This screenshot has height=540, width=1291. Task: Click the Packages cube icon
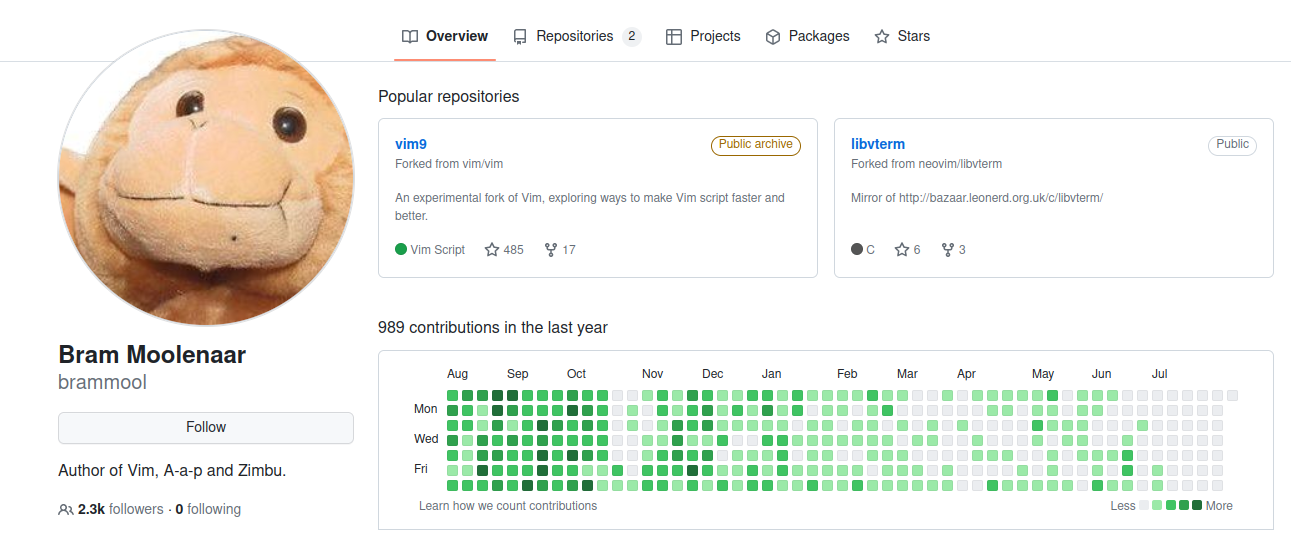[773, 37]
